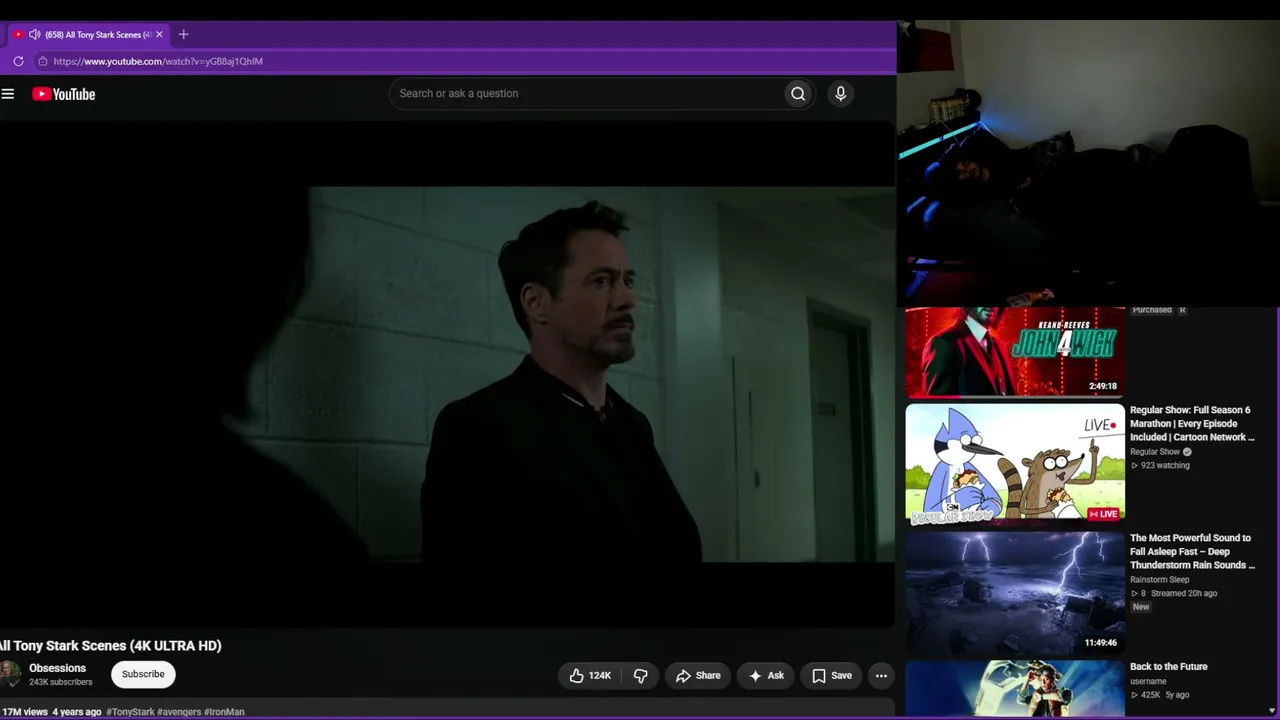This screenshot has width=1280, height=720.
Task: Open the YouTube hamburger guide menu
Action: pyautogui.click(x=8, y=94)
